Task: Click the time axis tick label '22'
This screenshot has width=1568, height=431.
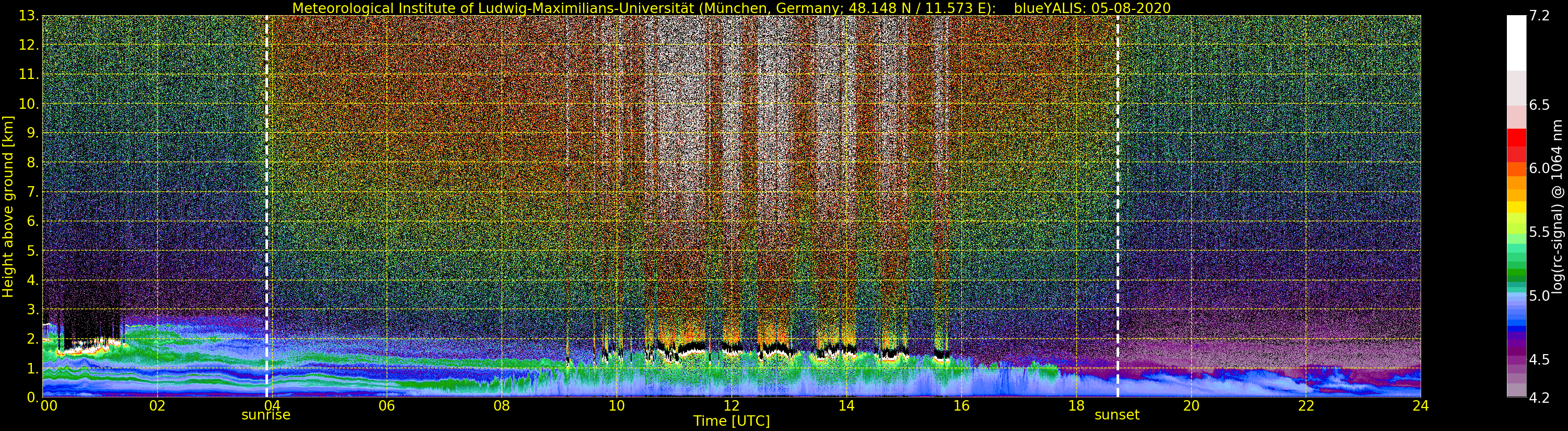Action: click(x=1306, y=406)
